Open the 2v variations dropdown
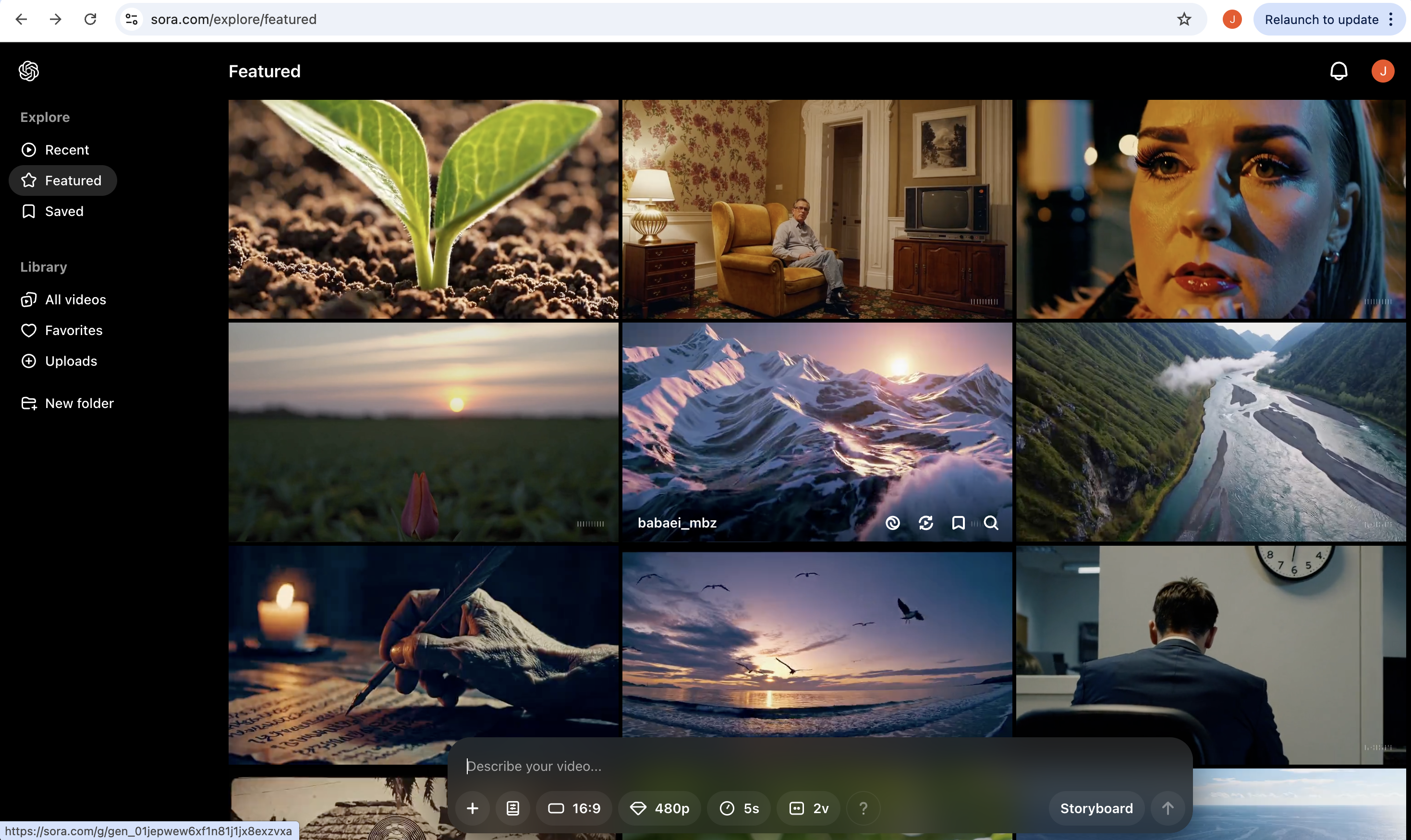The height and width of the screenshot is (840, 1411). tap(809, 808)
